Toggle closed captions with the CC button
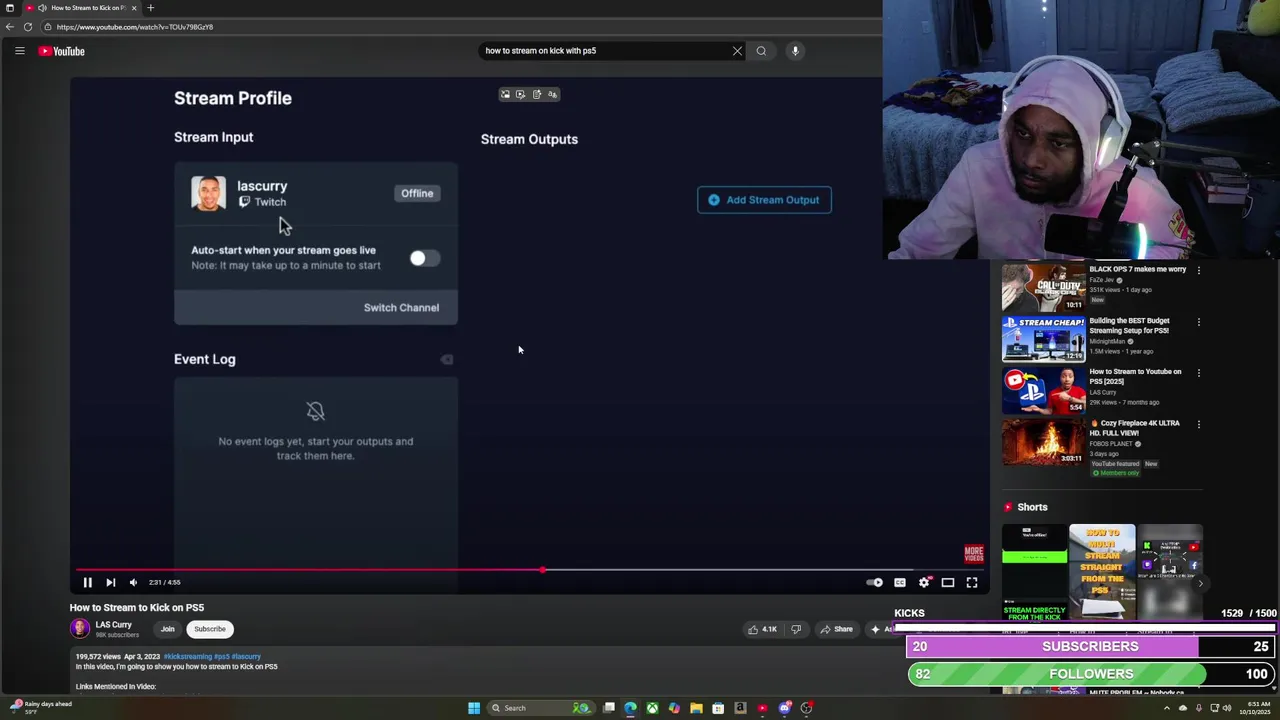This screenshot has height=720, width=1280. 899,582
